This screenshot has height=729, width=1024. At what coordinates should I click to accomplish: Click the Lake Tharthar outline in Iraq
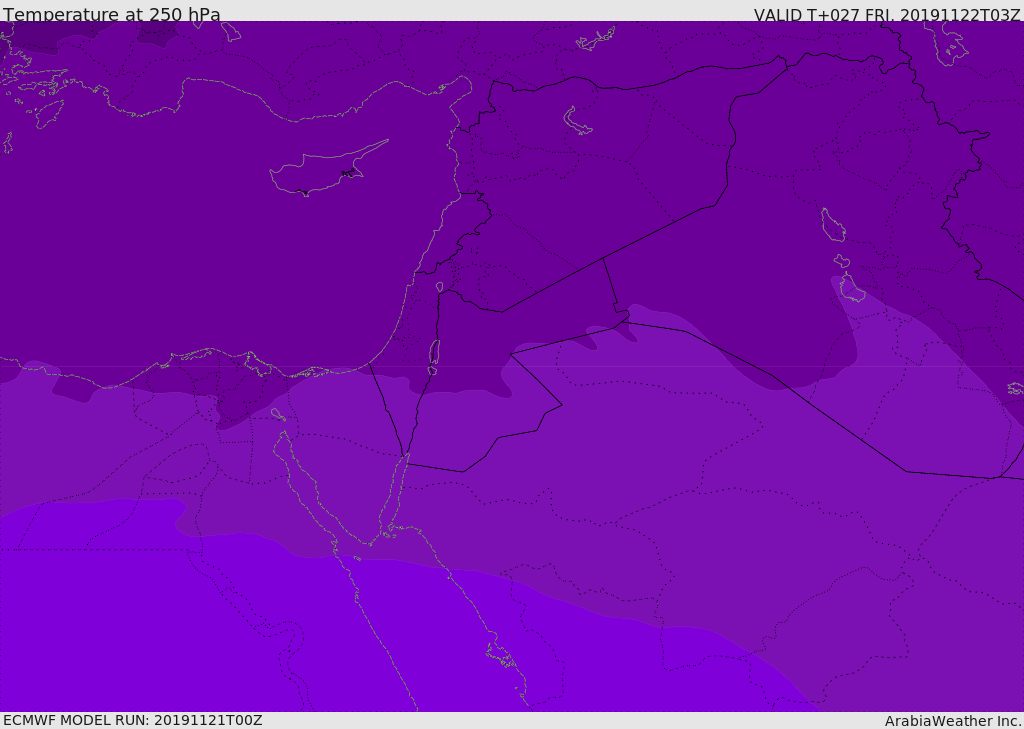pyautogui.click(x=832, y=224)
